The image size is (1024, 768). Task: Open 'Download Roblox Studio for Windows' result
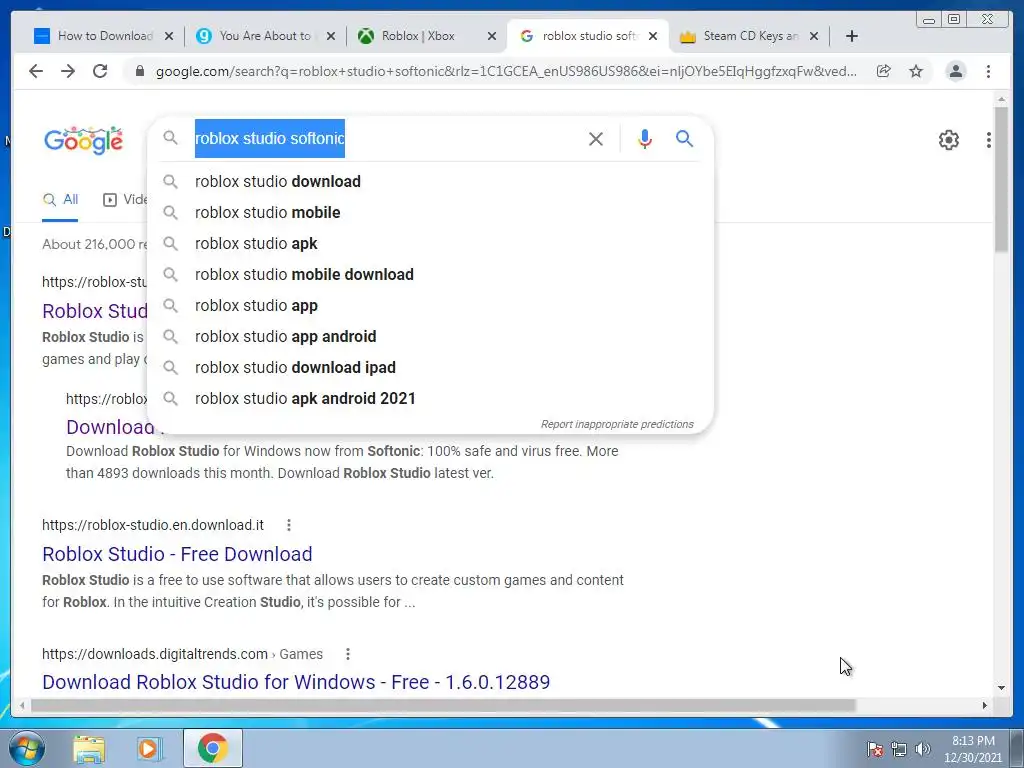click(x=296, y=682)
